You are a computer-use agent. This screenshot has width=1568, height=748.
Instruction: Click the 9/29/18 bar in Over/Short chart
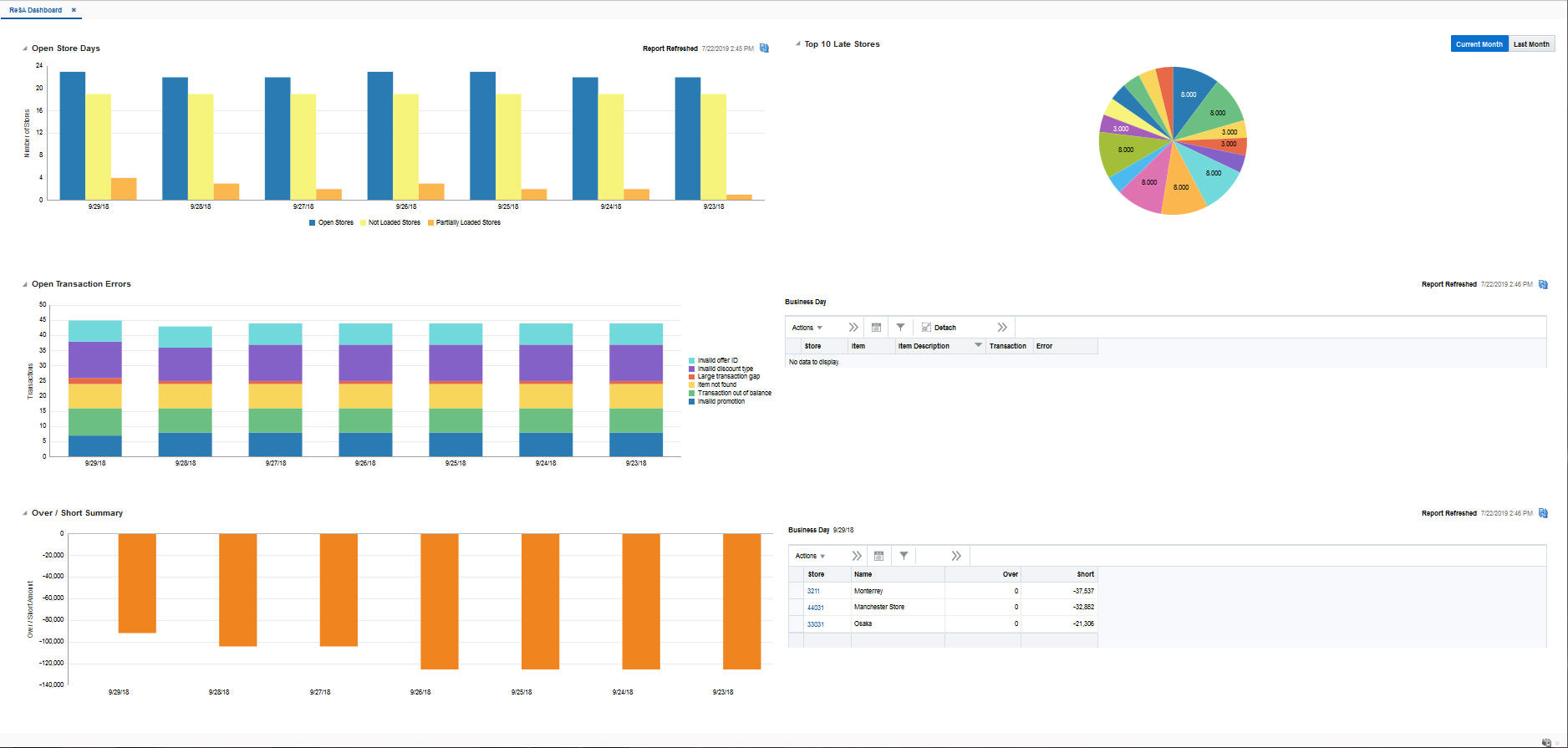click(x=137, y=583)
